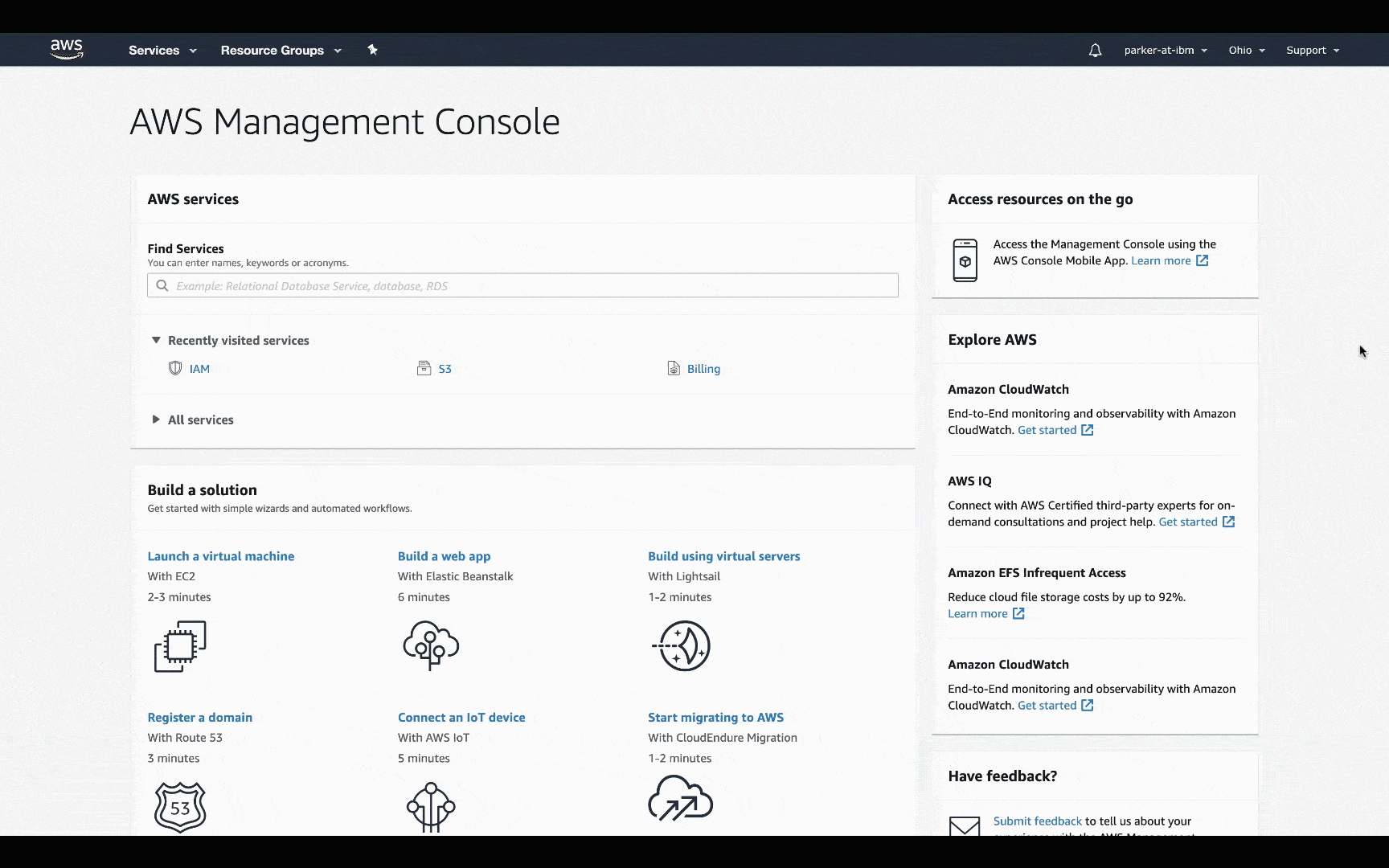Open Build a web app link
This screenshot has width=1389, height=868.
[444, 556]
